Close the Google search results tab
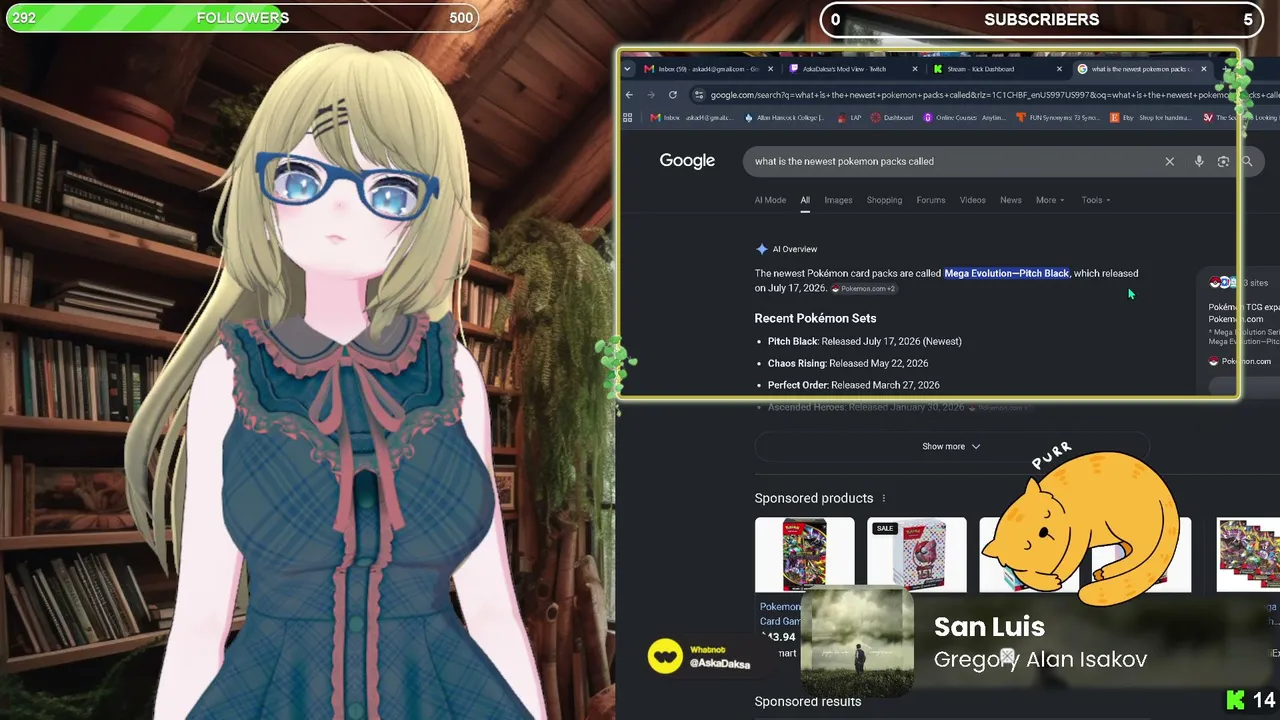 coord(1203,69)
